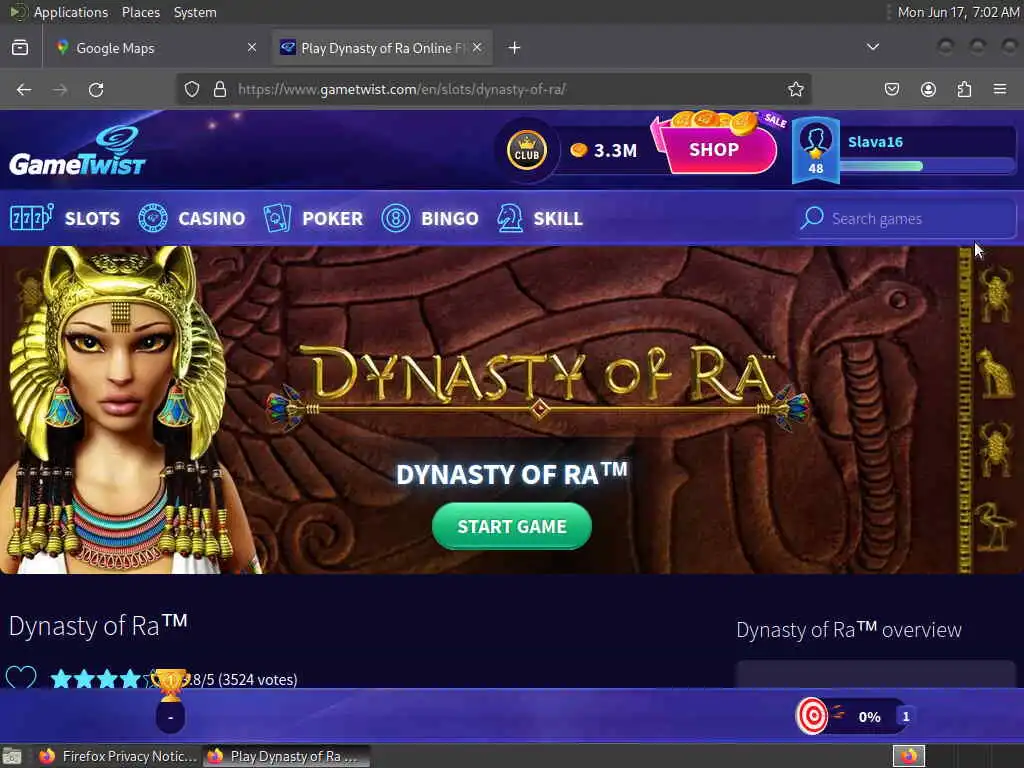Add game to favorites with heart icon
Image resolution: width=1024 pixels, height=768 pixels.
21,678
